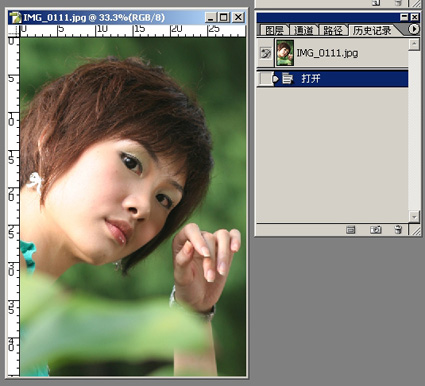Switch to the 通道 tab

[x=304, y=30]
